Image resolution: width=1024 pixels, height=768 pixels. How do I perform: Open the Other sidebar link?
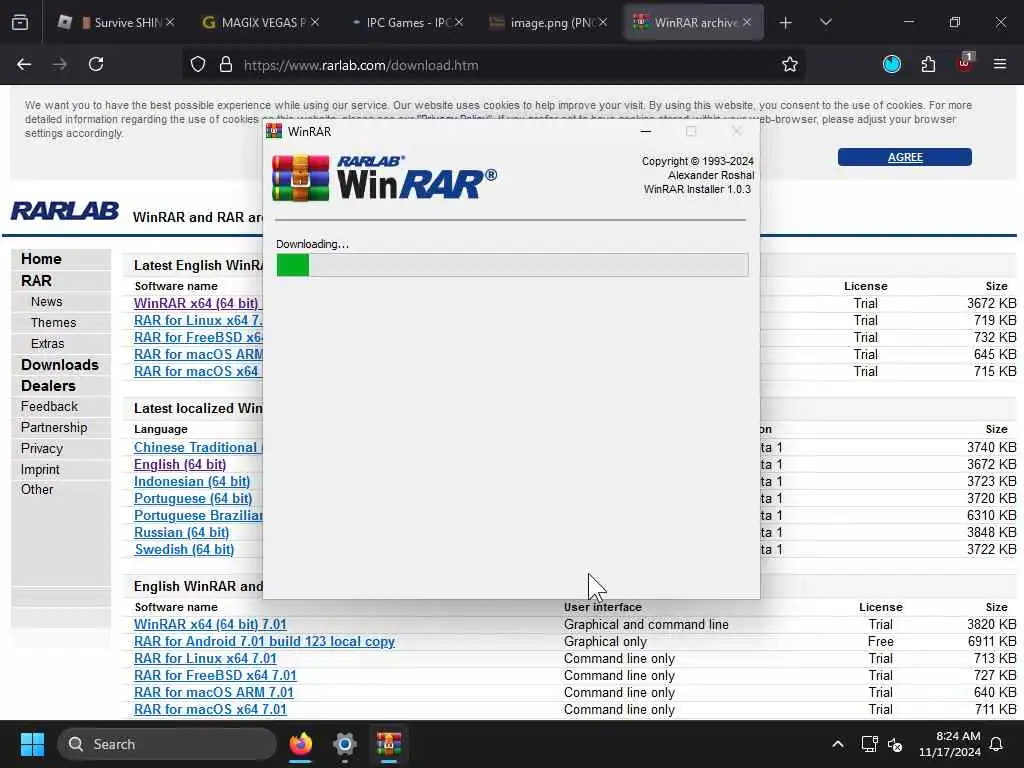tap(37, 490)
